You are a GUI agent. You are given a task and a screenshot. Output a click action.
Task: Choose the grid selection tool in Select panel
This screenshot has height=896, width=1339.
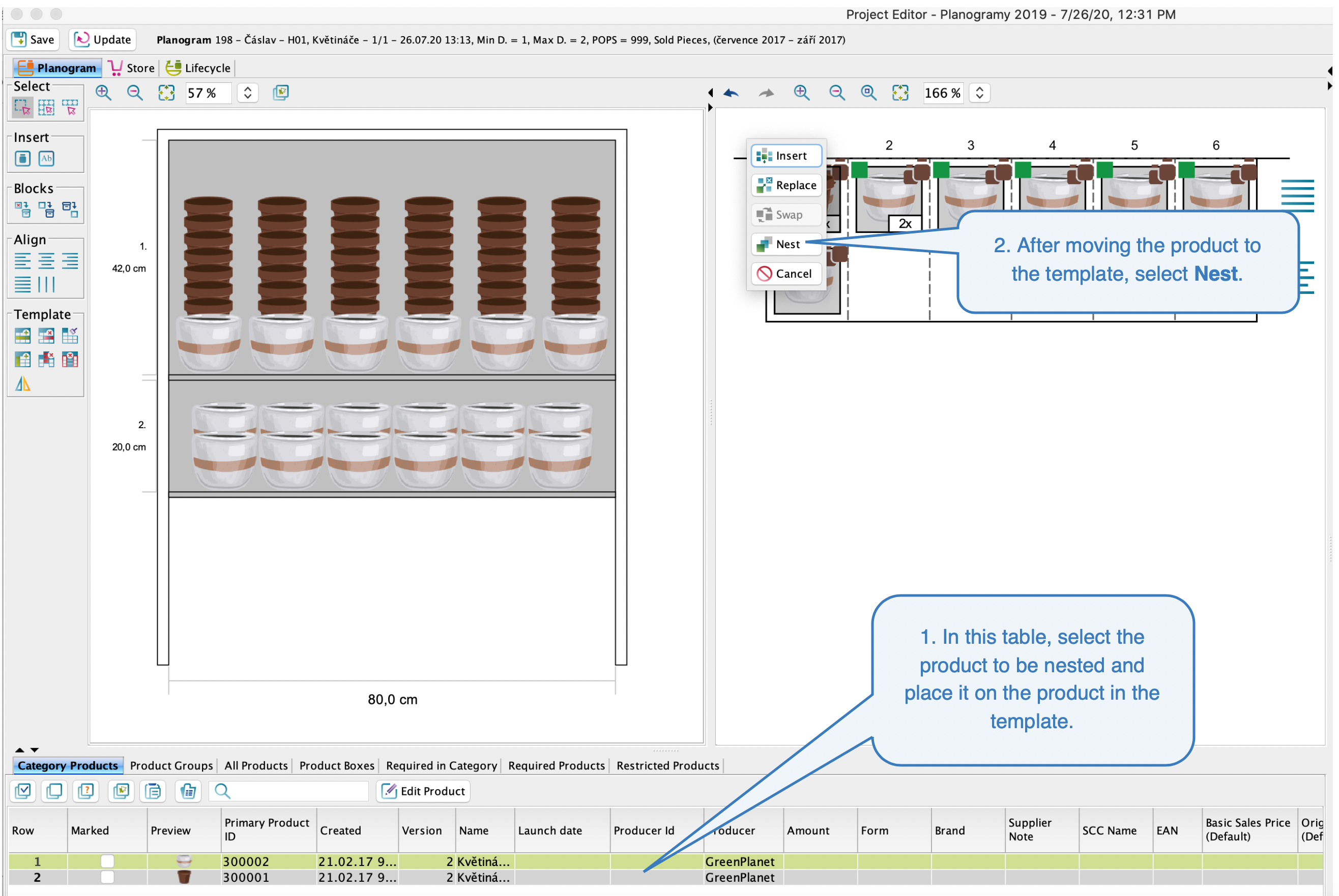(46, 107)
